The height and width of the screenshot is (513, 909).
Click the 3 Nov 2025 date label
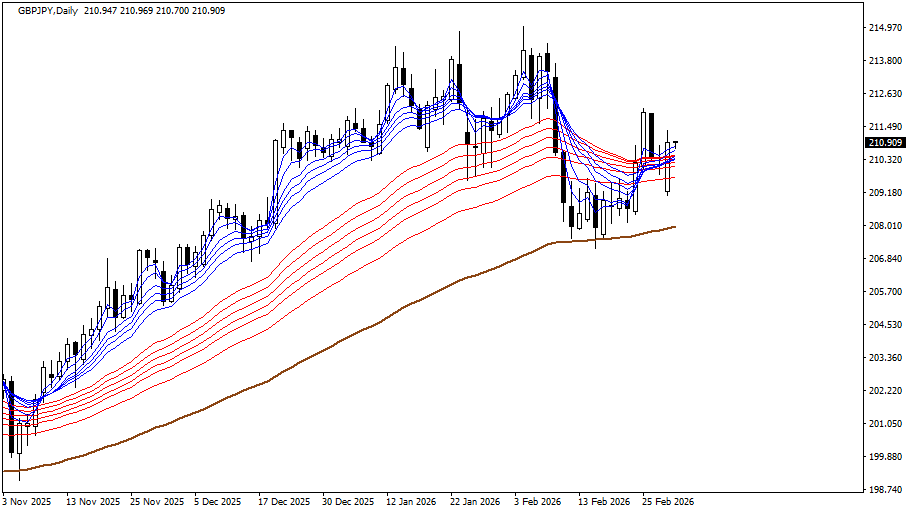[x=27, y=502]
